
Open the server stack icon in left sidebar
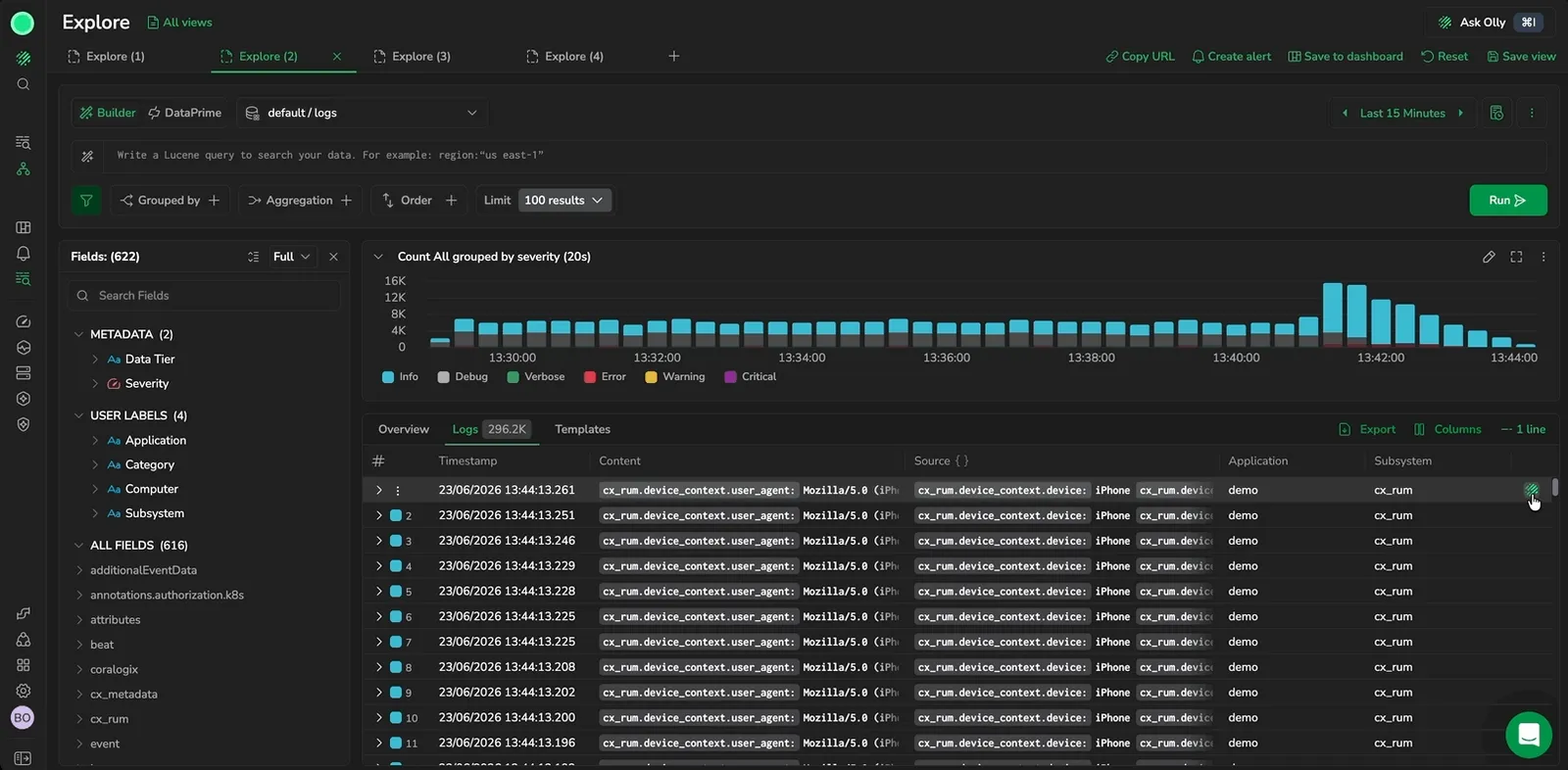[x=24, y=373]
